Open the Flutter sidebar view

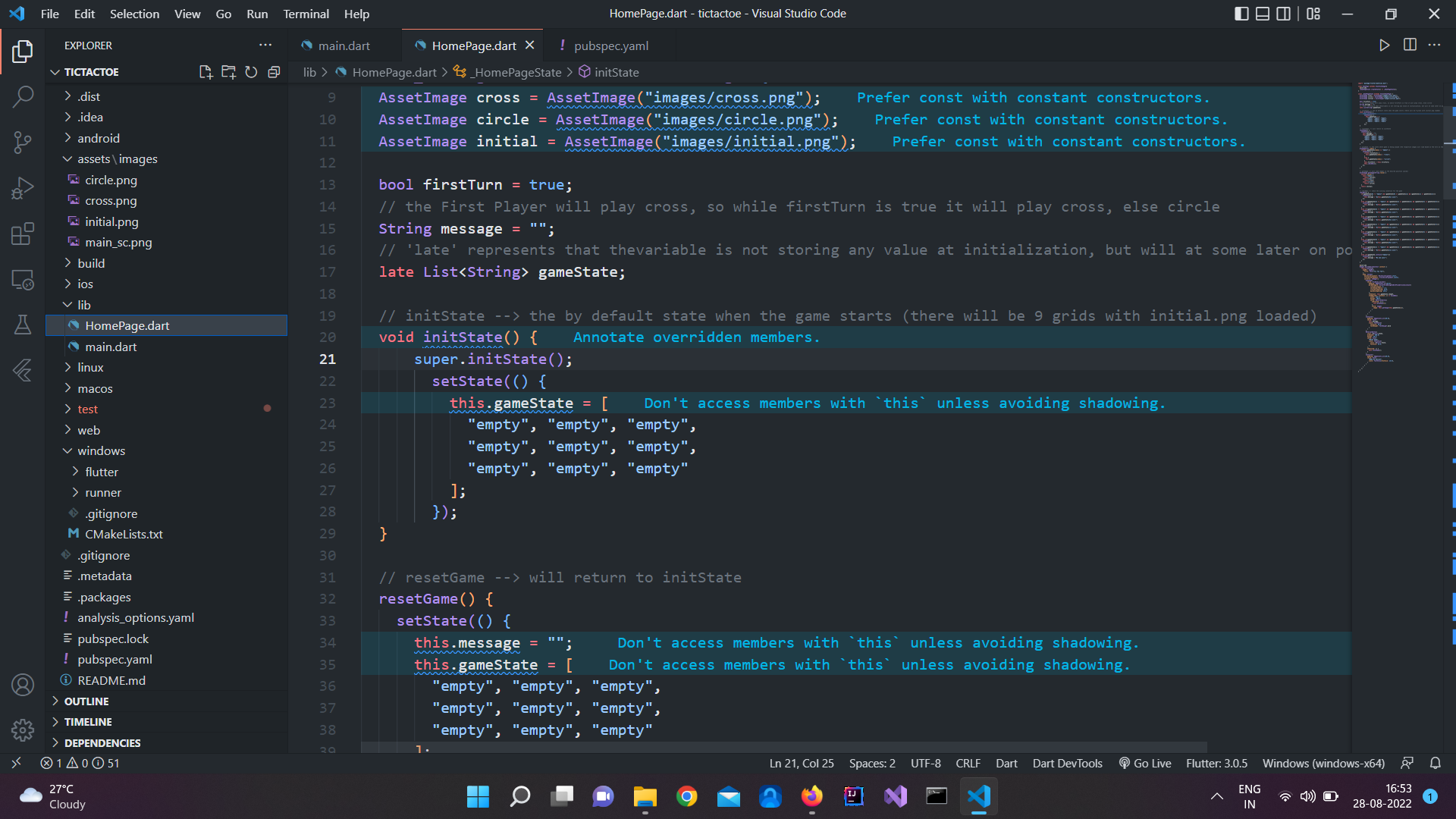pos(23,370)
